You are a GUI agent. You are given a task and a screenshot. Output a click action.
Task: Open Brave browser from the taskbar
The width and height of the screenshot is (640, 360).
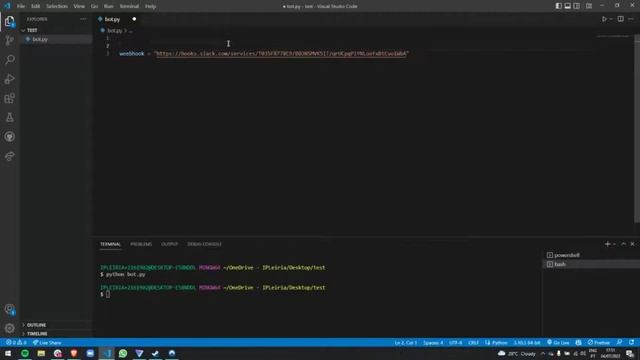74,353
